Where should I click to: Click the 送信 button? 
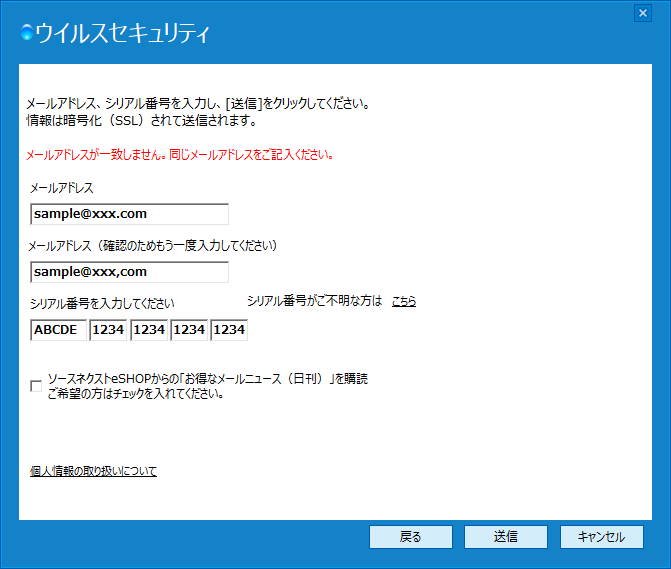(506, 537)
